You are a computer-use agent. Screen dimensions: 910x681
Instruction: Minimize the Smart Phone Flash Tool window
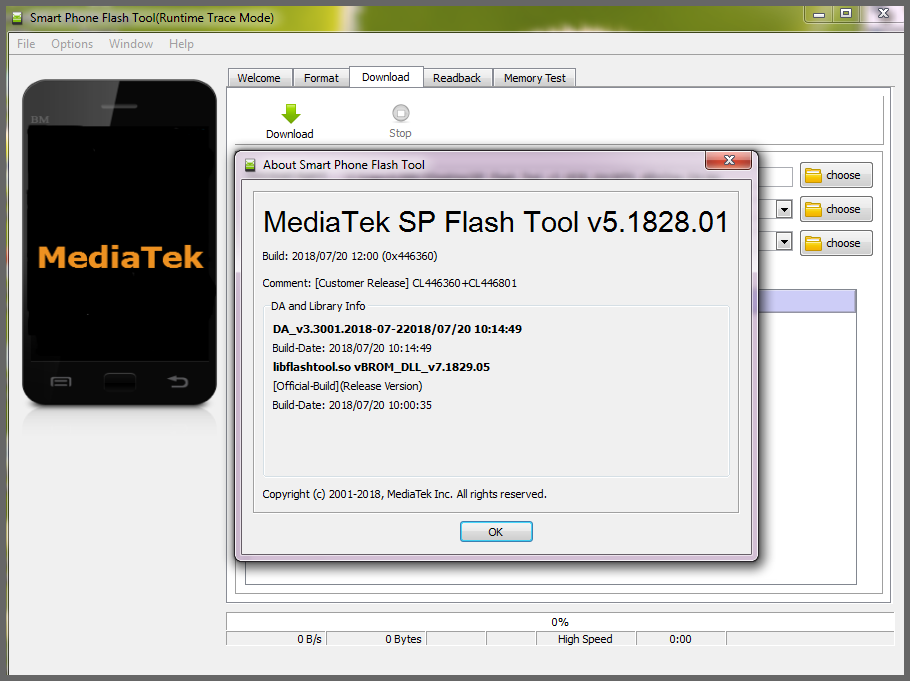tap(819, 14)
